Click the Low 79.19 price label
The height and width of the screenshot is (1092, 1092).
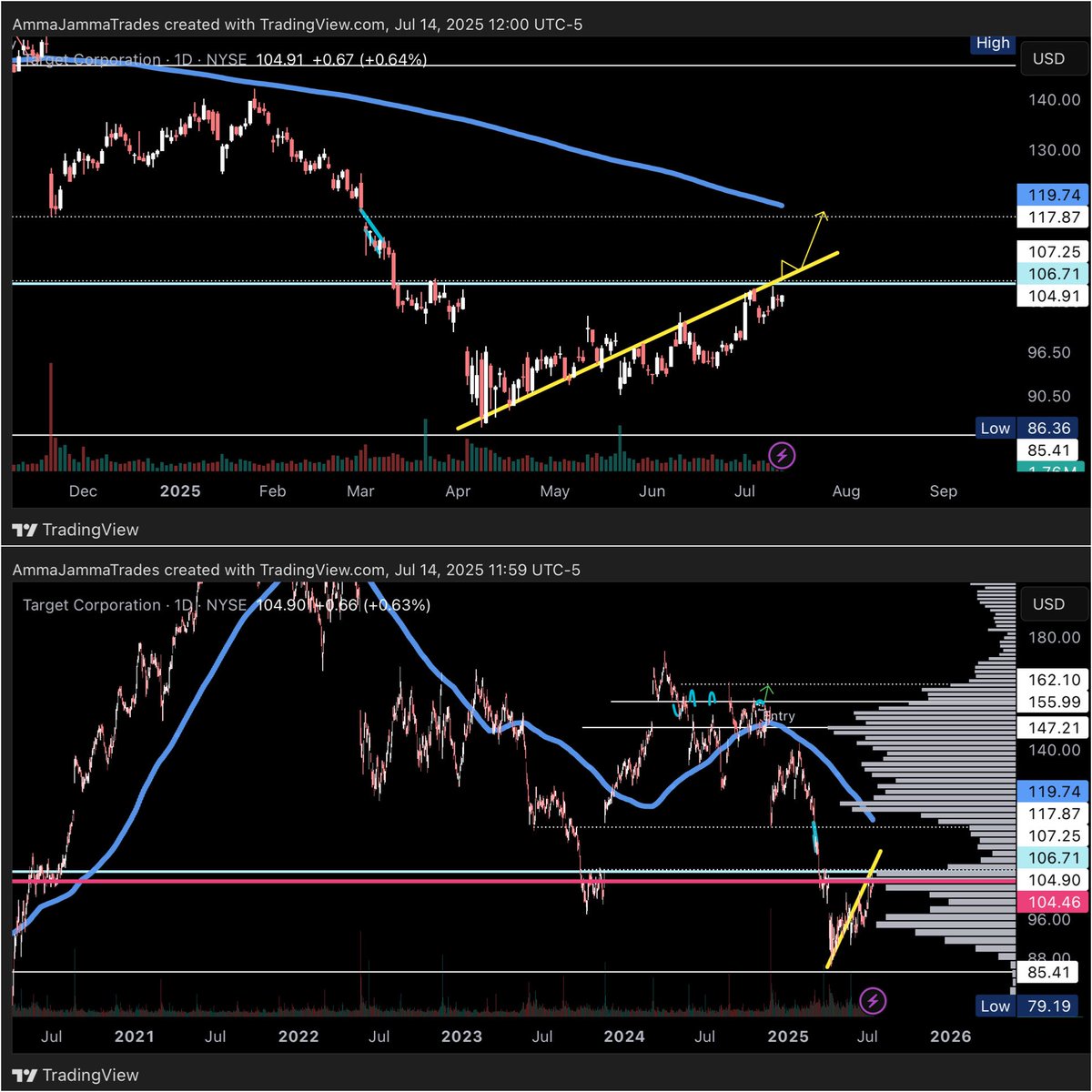[x=1026, y=1006]
